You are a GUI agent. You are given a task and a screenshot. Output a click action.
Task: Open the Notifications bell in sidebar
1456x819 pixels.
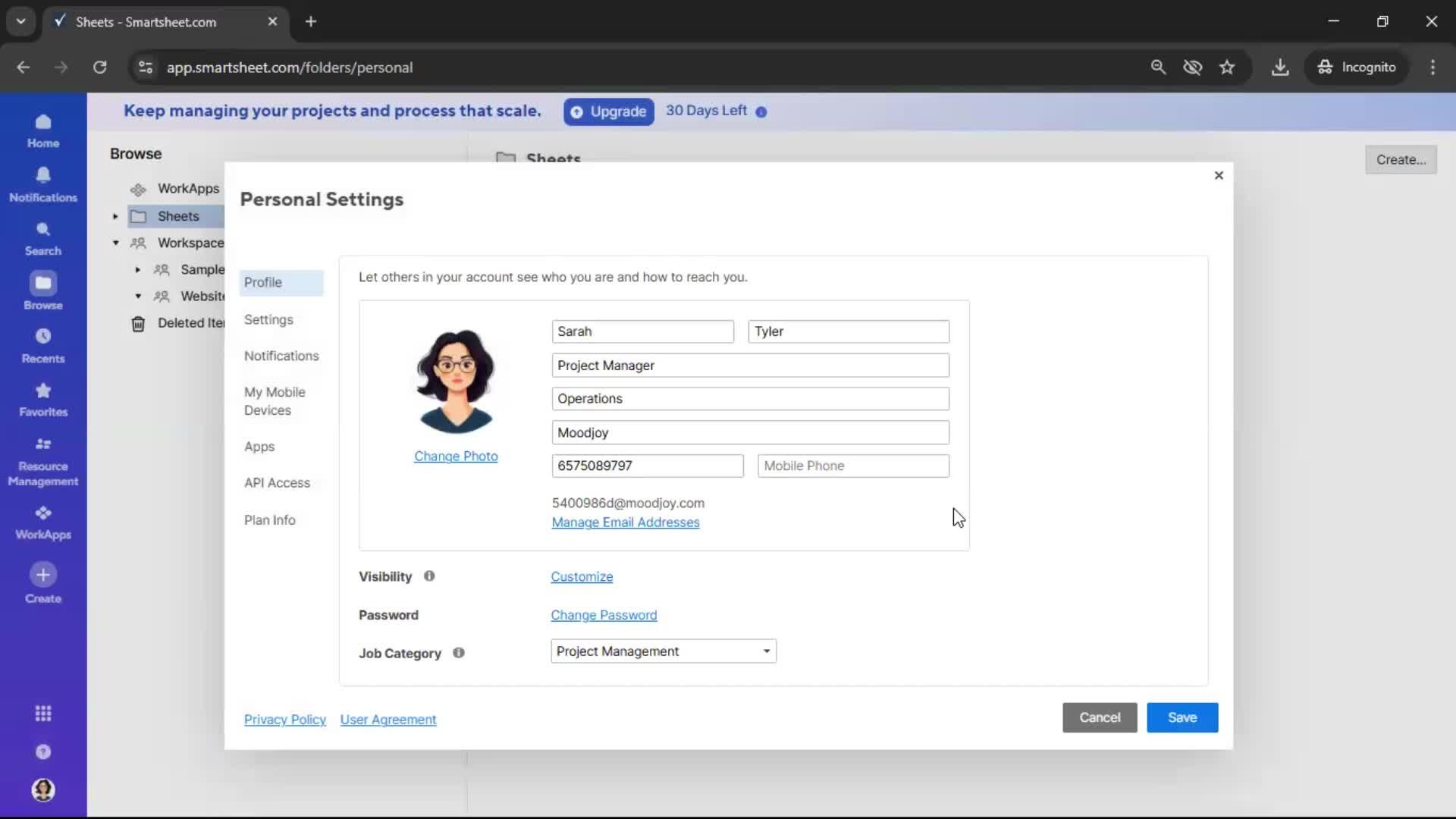(x=43, y=175)
